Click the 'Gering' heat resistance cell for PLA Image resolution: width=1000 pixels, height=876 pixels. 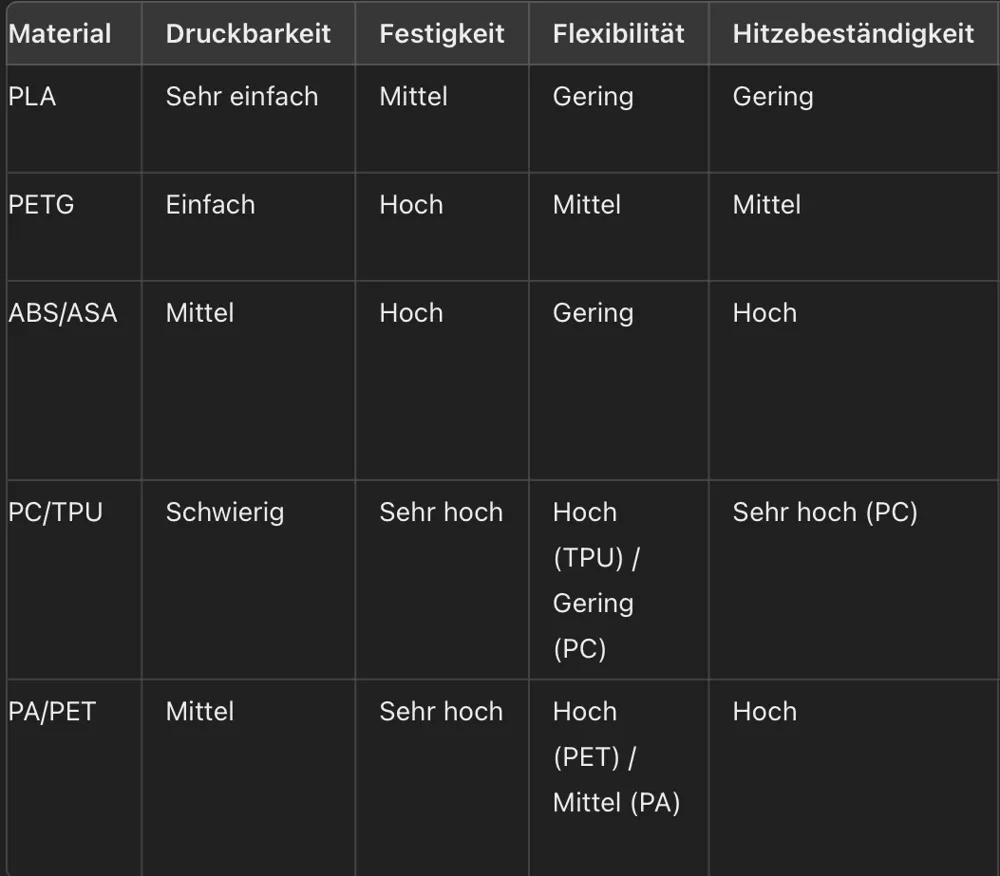pyautogui.click(x=854, y=119)
